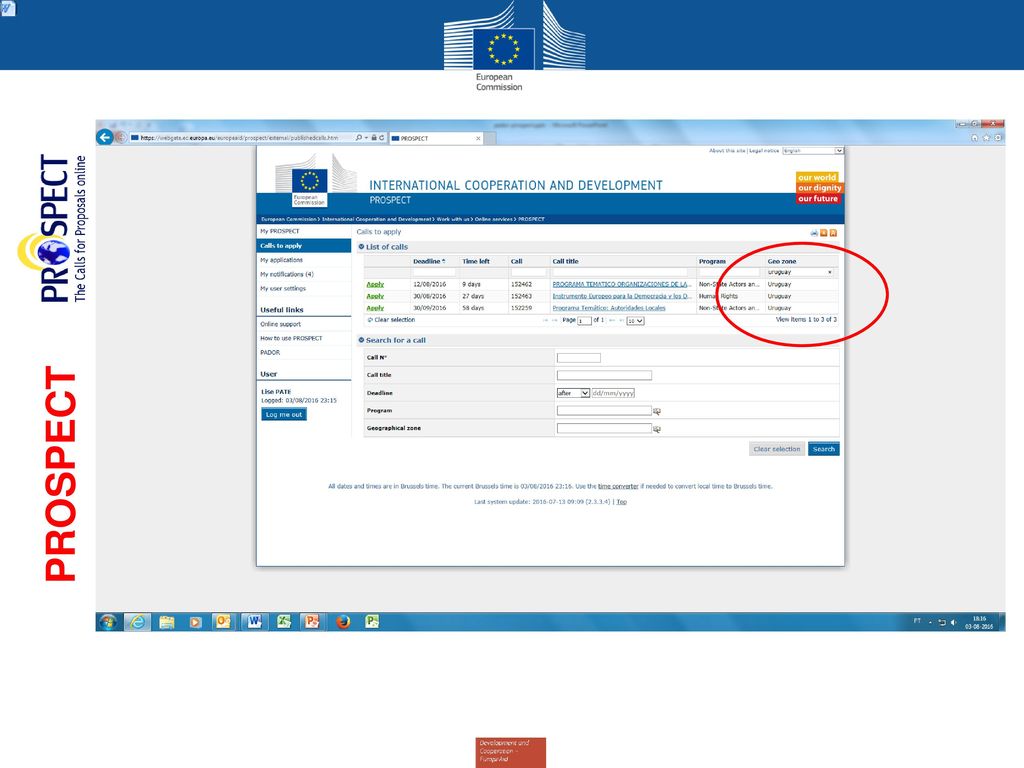Click the browser forward arrow button
The width and height of the screenshot is (1024, 768).
120,137
